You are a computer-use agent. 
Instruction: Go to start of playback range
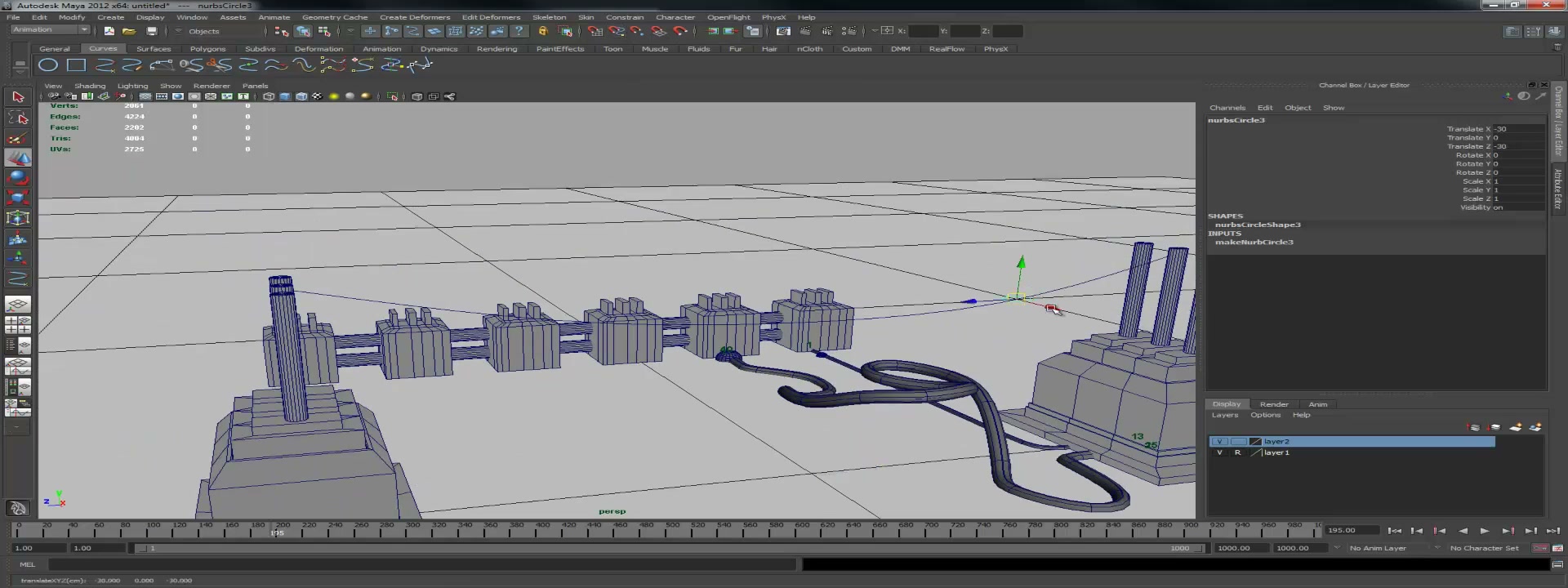(x=1394, y=531)
